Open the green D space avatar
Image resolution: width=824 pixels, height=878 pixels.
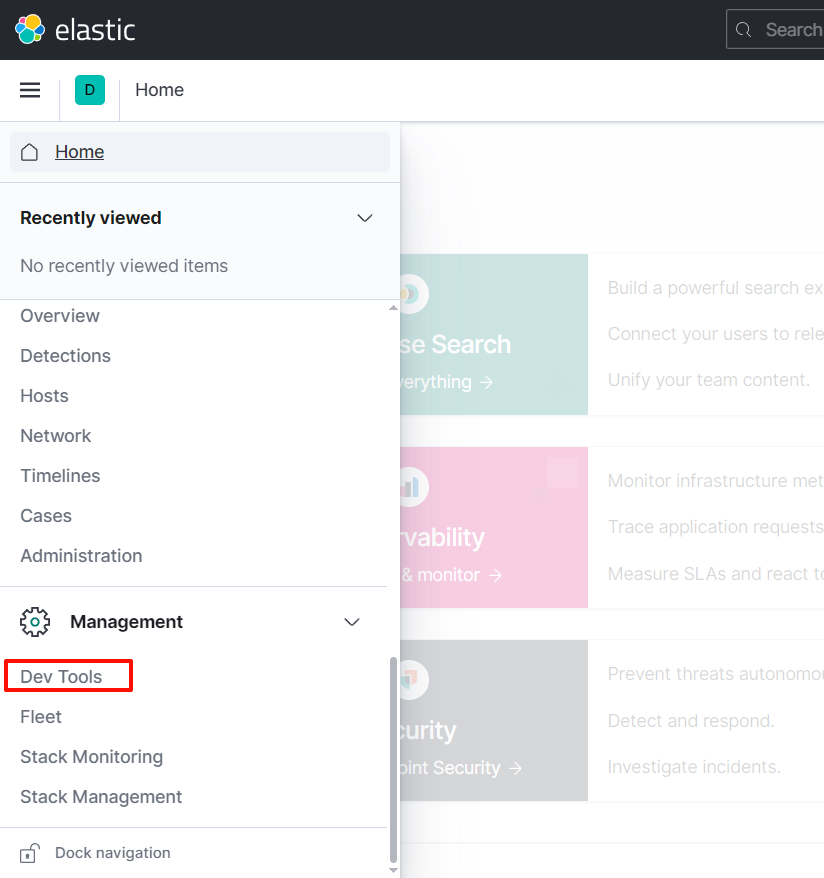(90, 90)
